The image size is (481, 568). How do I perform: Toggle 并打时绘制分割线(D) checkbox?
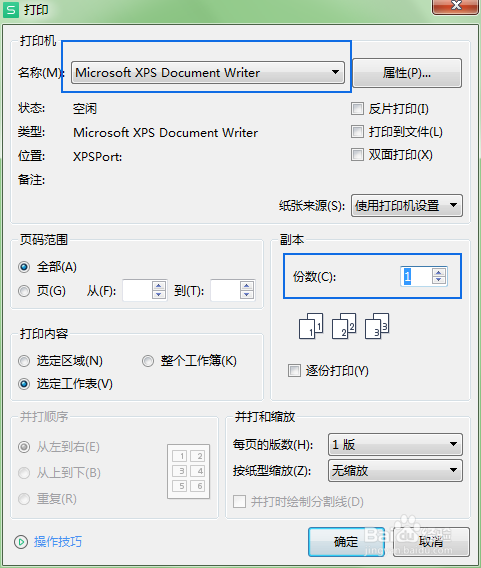[239, 502]
